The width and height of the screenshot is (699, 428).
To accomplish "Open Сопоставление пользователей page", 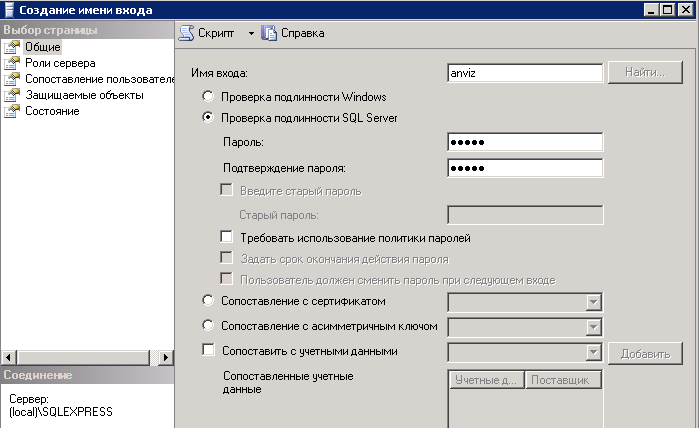I will click(x=99, y=79).
